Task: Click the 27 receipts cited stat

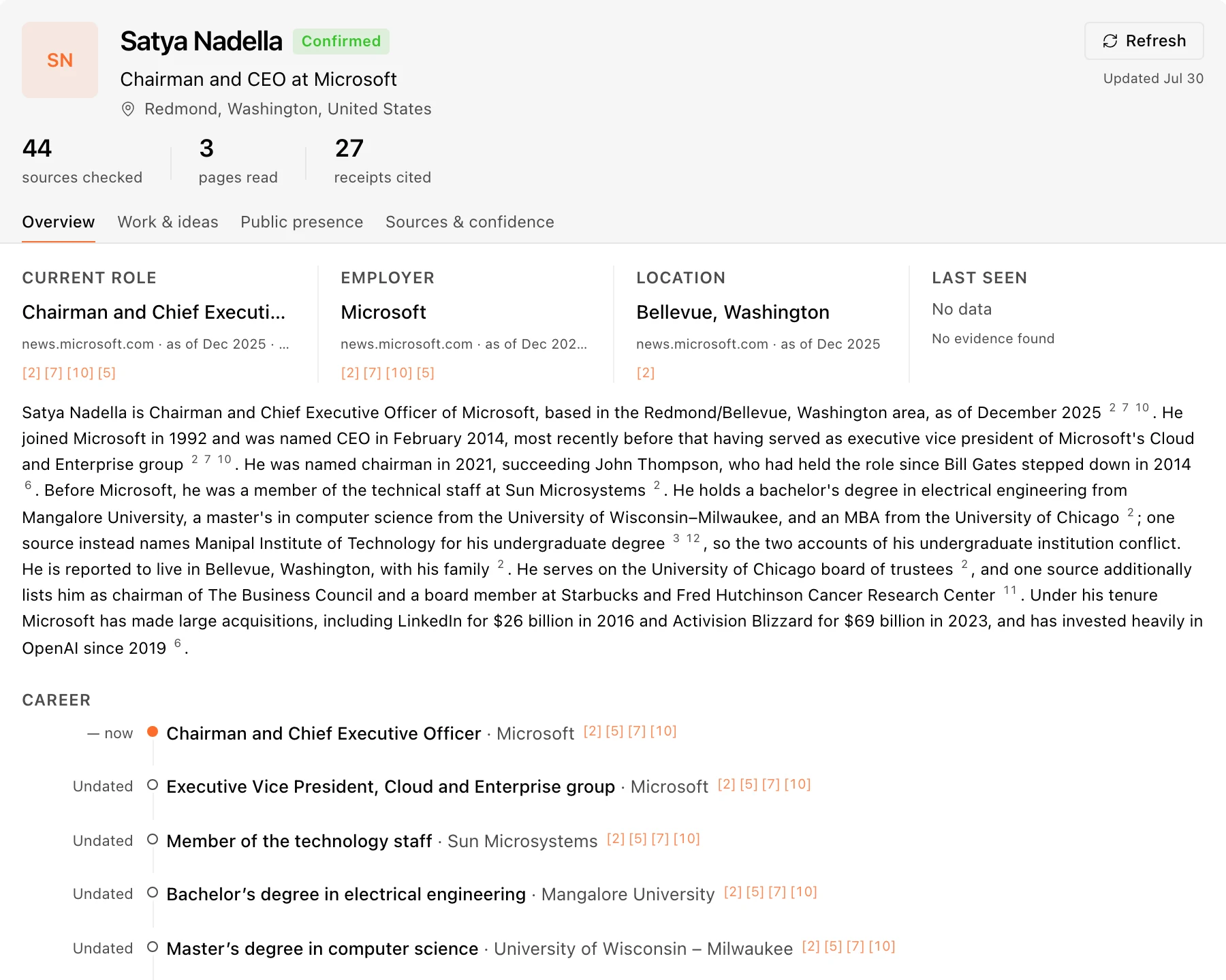Action: point(382,161)
